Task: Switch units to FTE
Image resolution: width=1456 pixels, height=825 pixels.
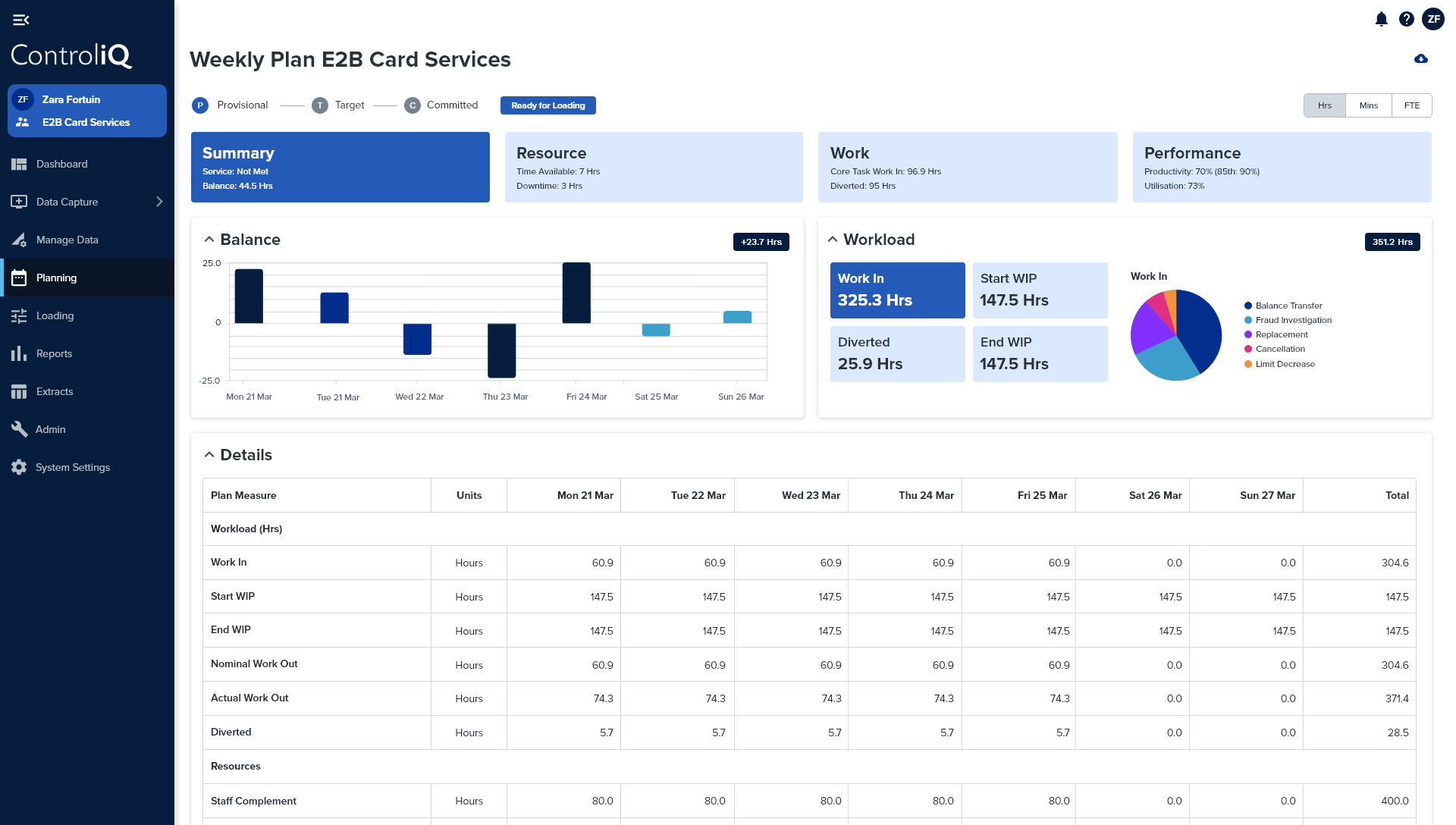Action: click(x=1412, y=105)
